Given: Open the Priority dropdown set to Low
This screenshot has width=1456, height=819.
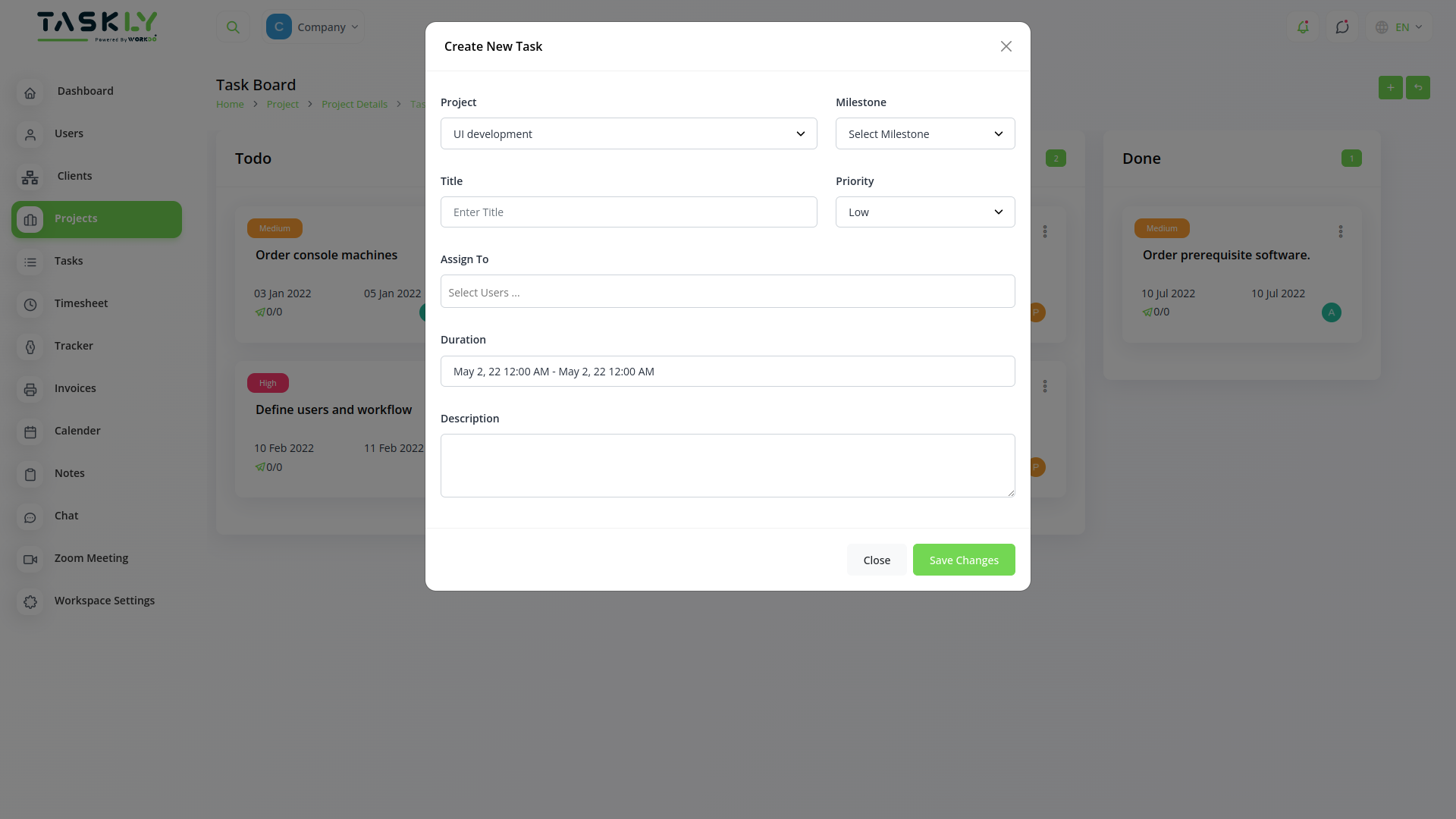Looking at the screenshot, I should 925,212.
